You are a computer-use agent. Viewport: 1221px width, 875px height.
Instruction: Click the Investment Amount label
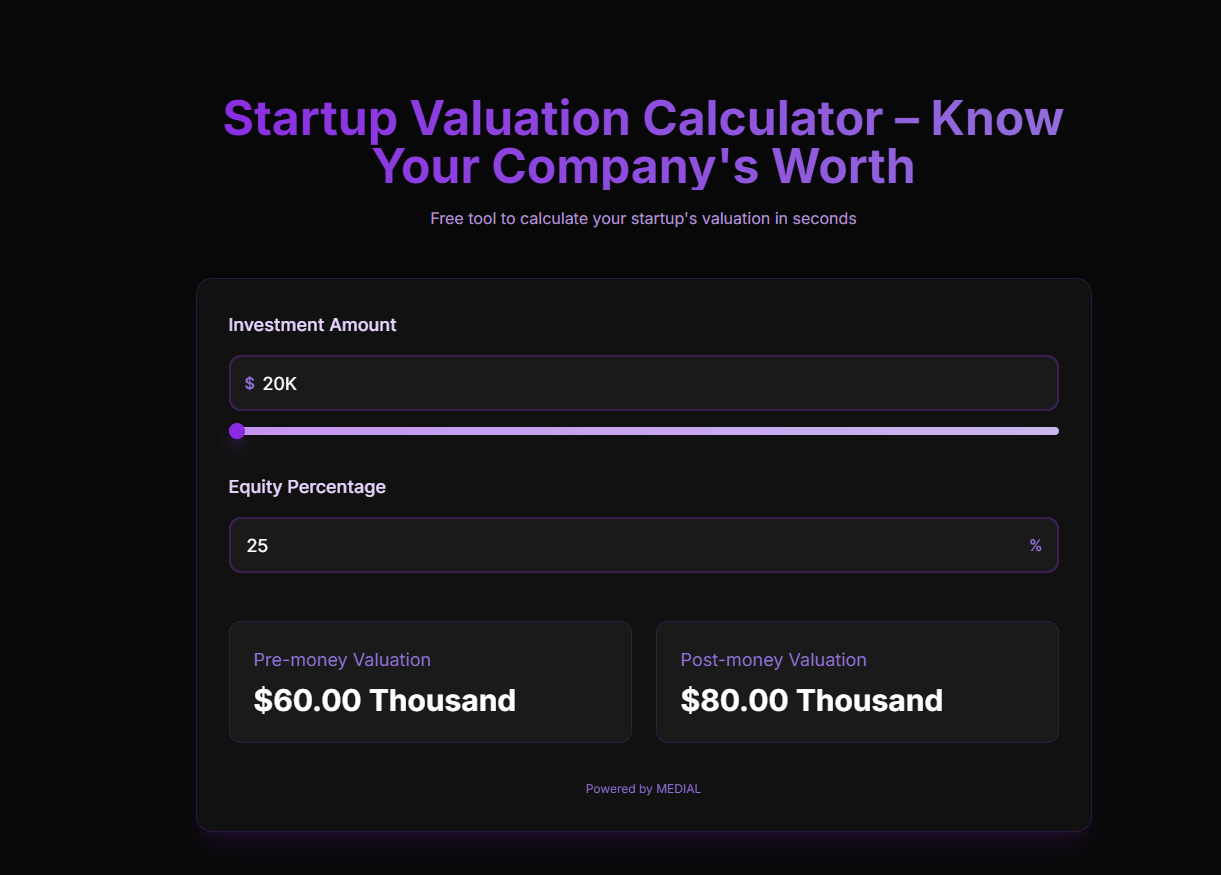pos(312,325)
